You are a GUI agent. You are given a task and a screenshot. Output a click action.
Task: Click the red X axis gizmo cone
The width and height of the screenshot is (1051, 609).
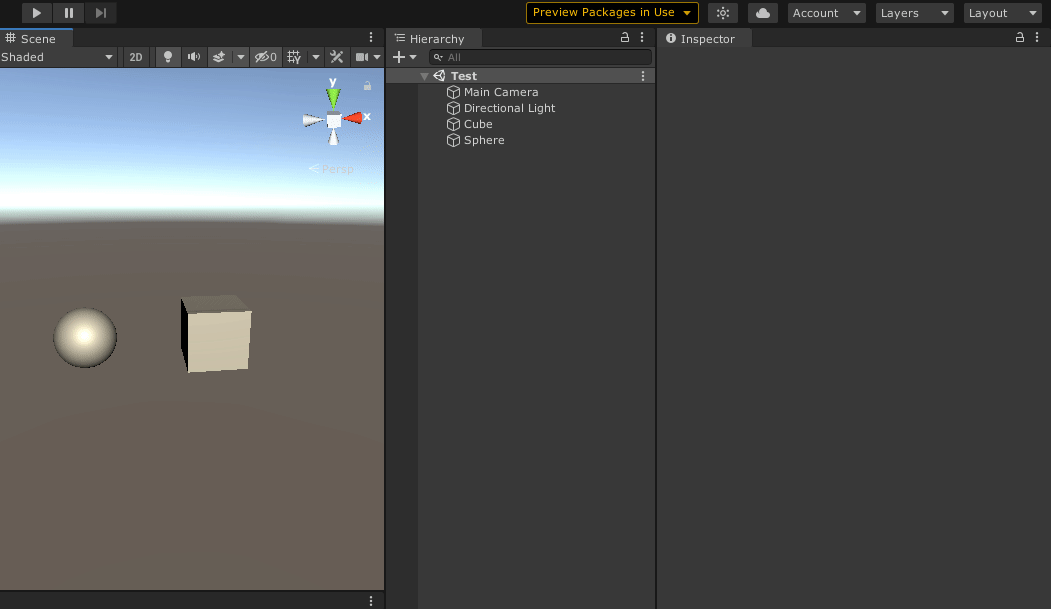(x=353, y=118)
